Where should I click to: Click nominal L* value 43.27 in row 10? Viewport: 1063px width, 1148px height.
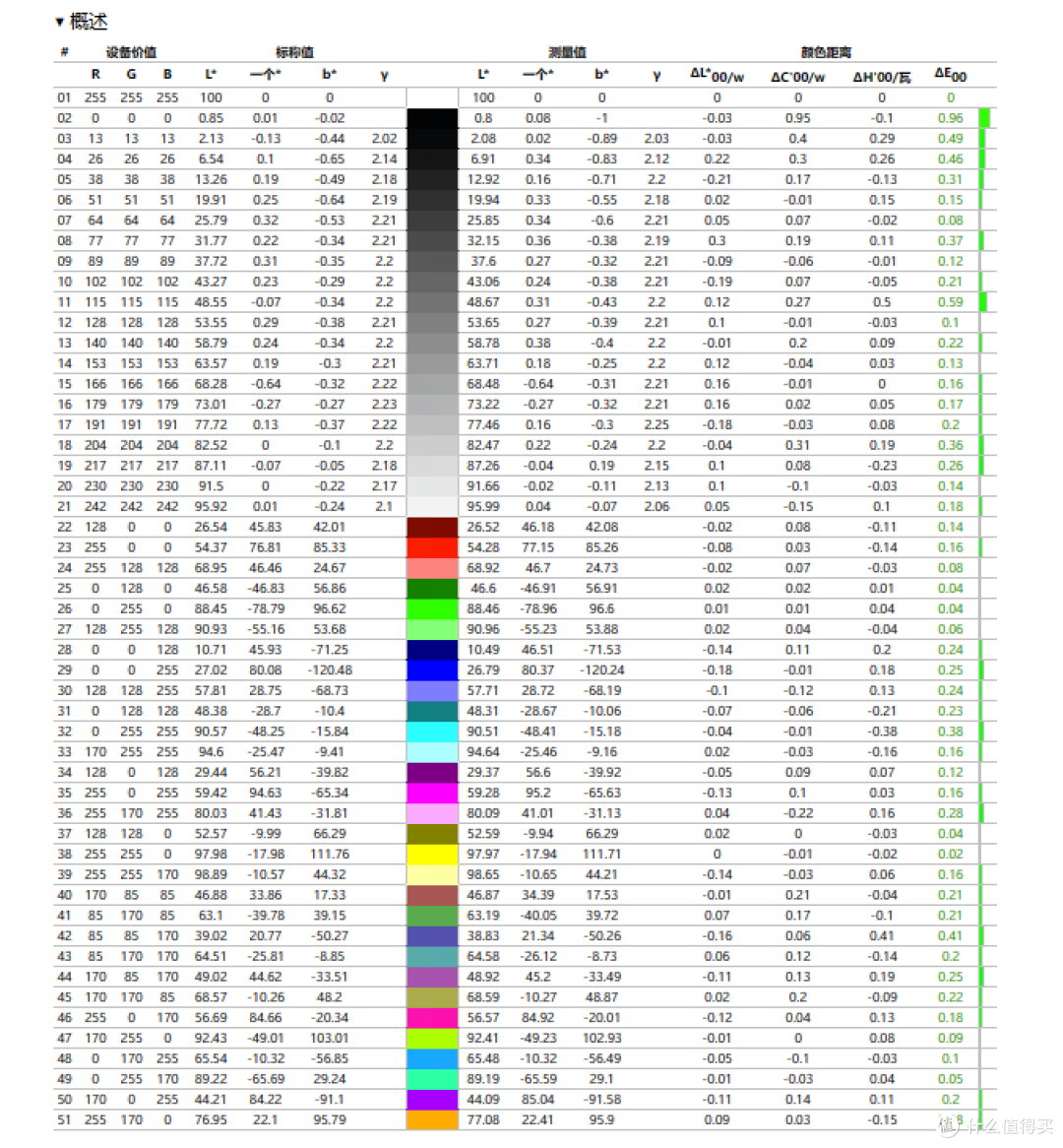pyautogui.click(x=210, y=282)
